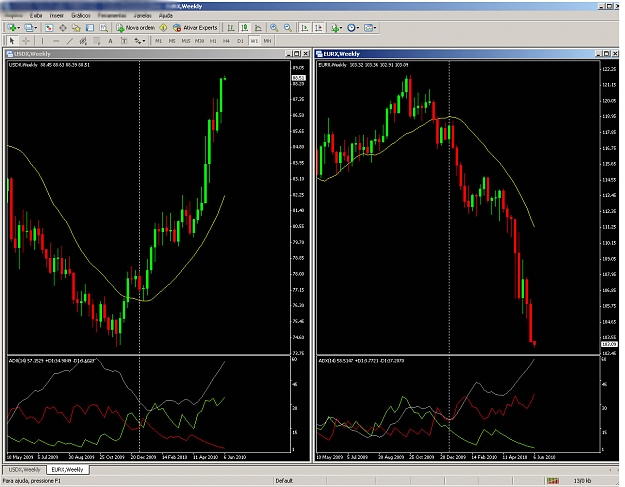Switch to candlestick chart display
This screenshot has height=487, width=625.
coord(244,27)
